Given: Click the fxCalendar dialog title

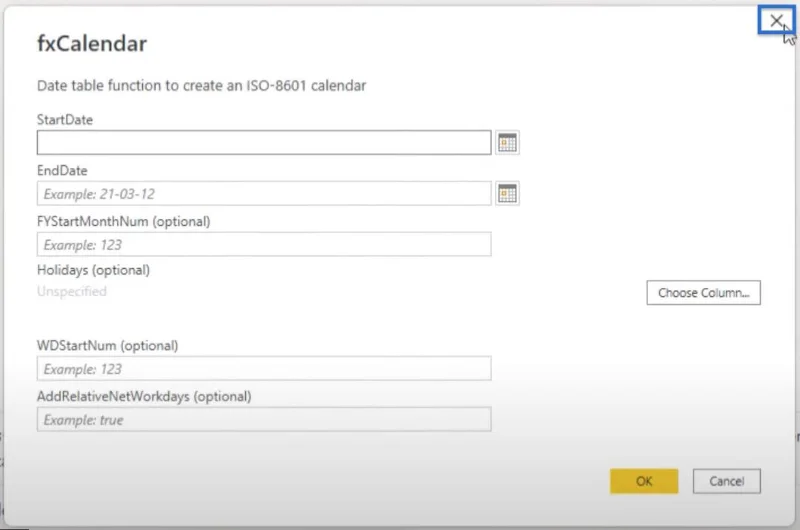Looking at the screenshot, I should click(x=92, y=43).
